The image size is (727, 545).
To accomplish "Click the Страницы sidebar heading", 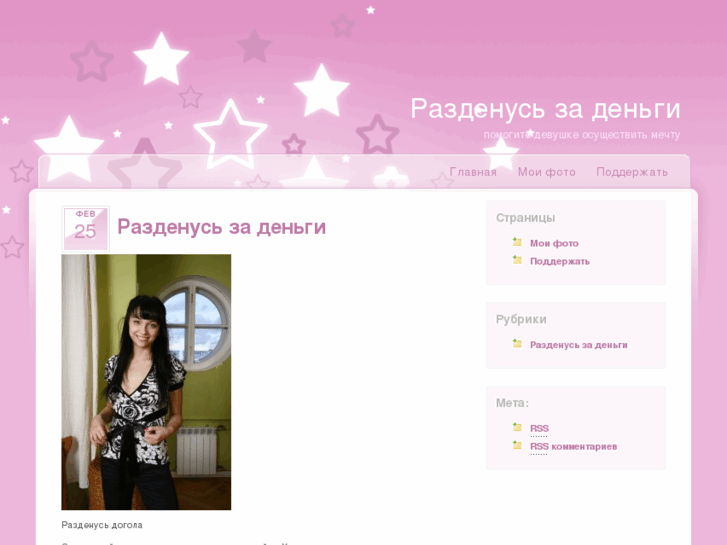I will 525,218.
